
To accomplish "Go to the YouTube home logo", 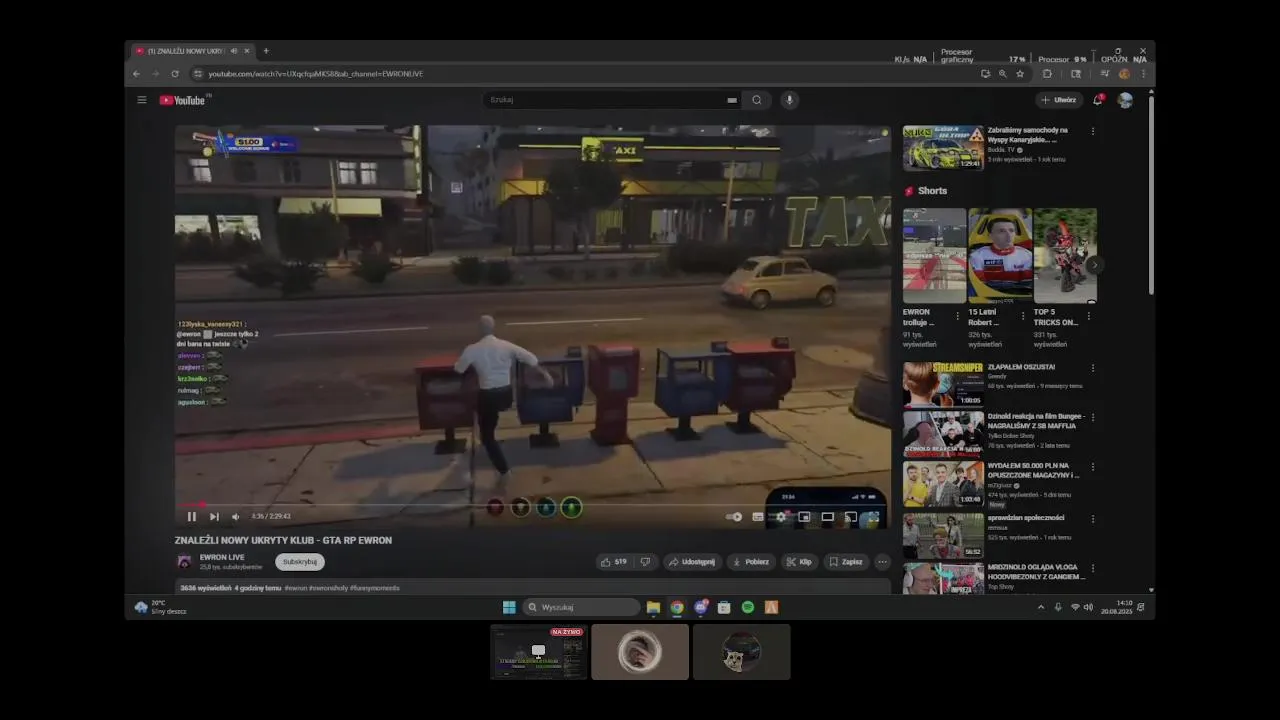I will (x=183, y=100).
